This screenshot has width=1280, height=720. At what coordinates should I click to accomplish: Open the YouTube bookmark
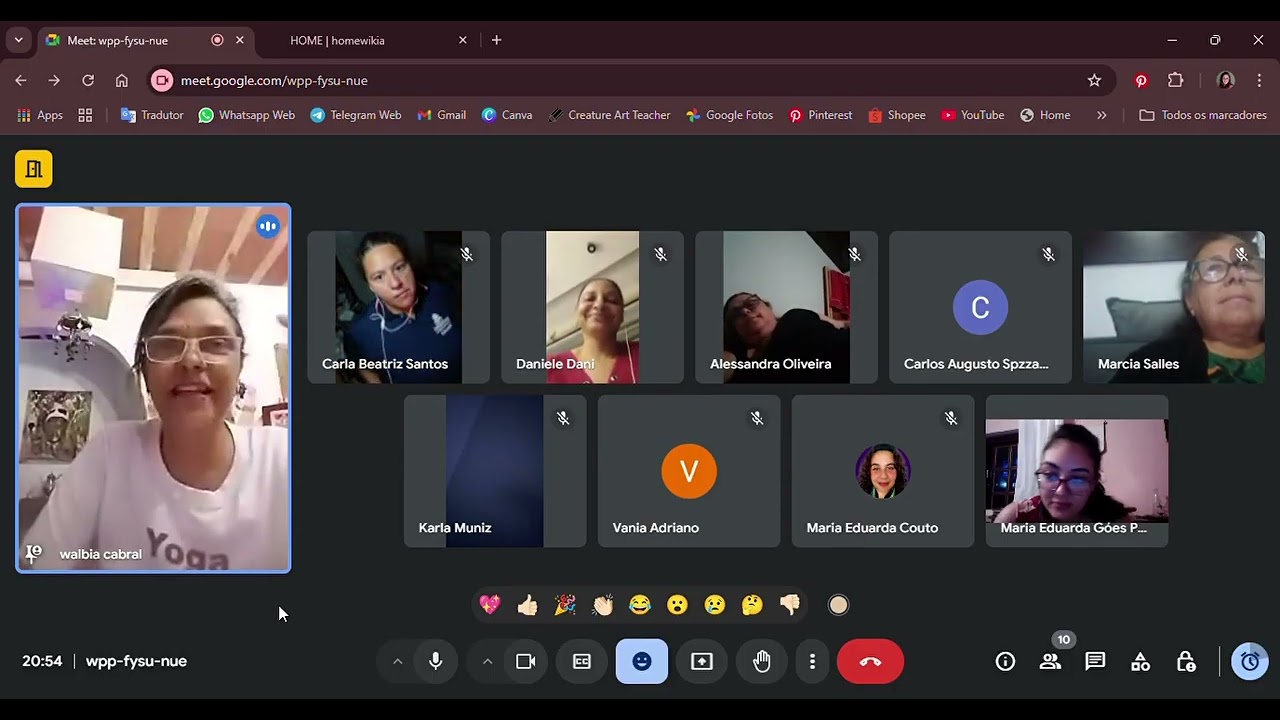coord(972,115)
